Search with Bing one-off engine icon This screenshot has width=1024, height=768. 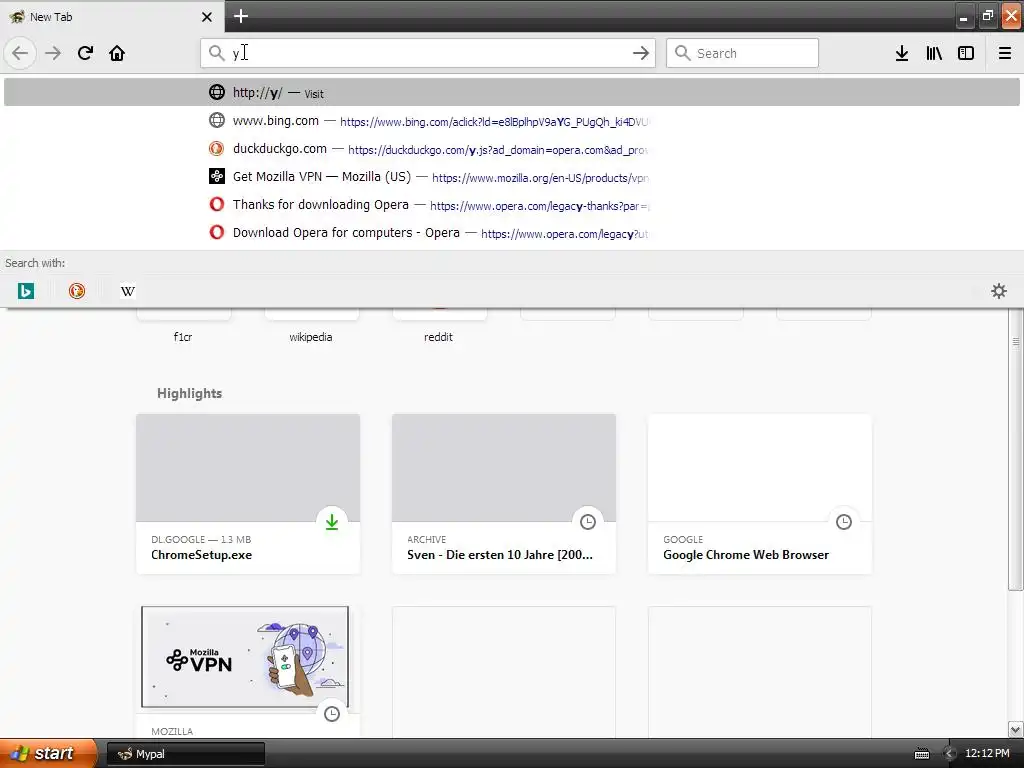(x=26, y=291)
